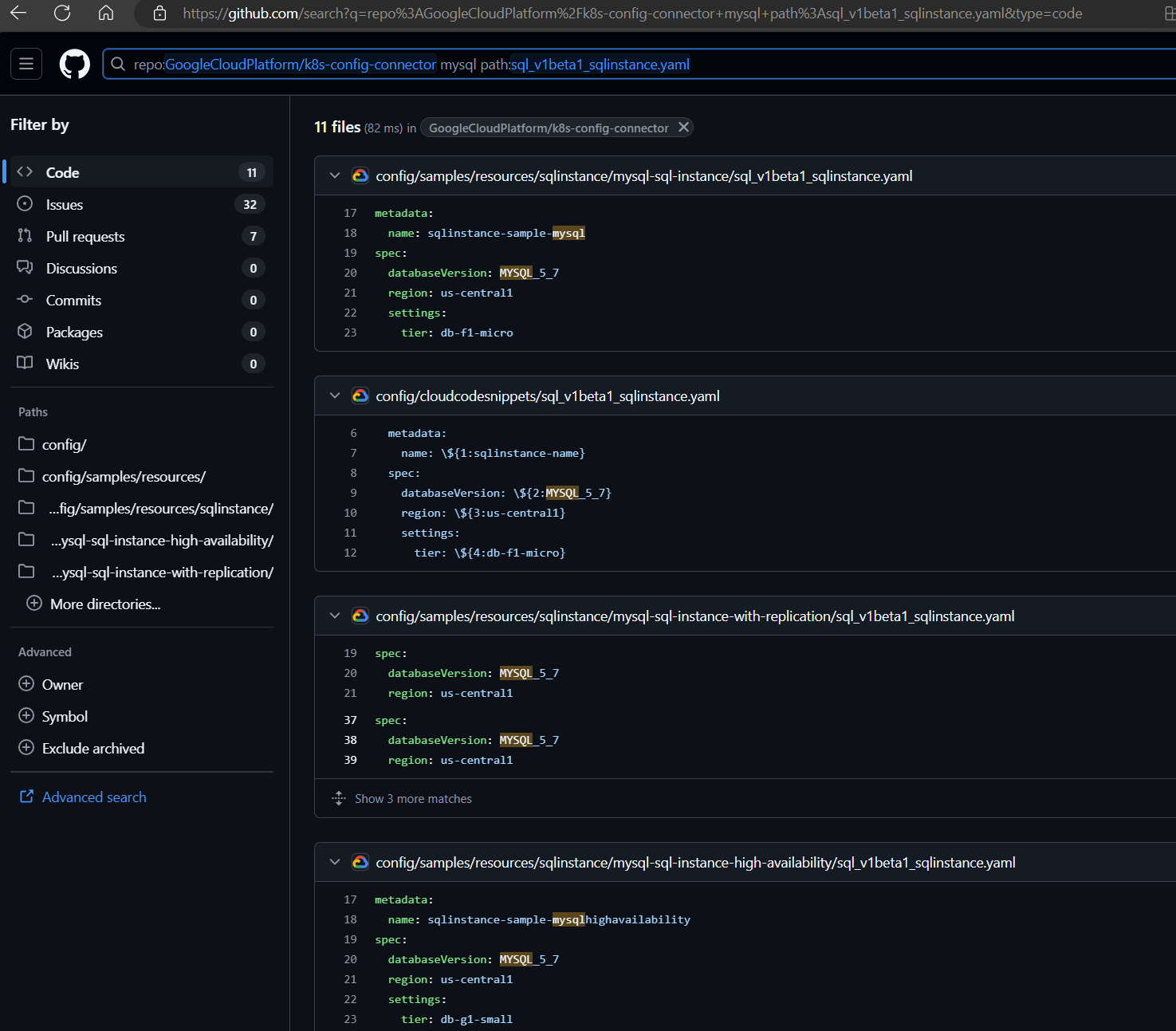Open config/cloudcodesnippets/sql_v1beta1_sqlinstance.yaml file link
This screenshot has height=1031, width=1176.
click(x=548, y=396)
